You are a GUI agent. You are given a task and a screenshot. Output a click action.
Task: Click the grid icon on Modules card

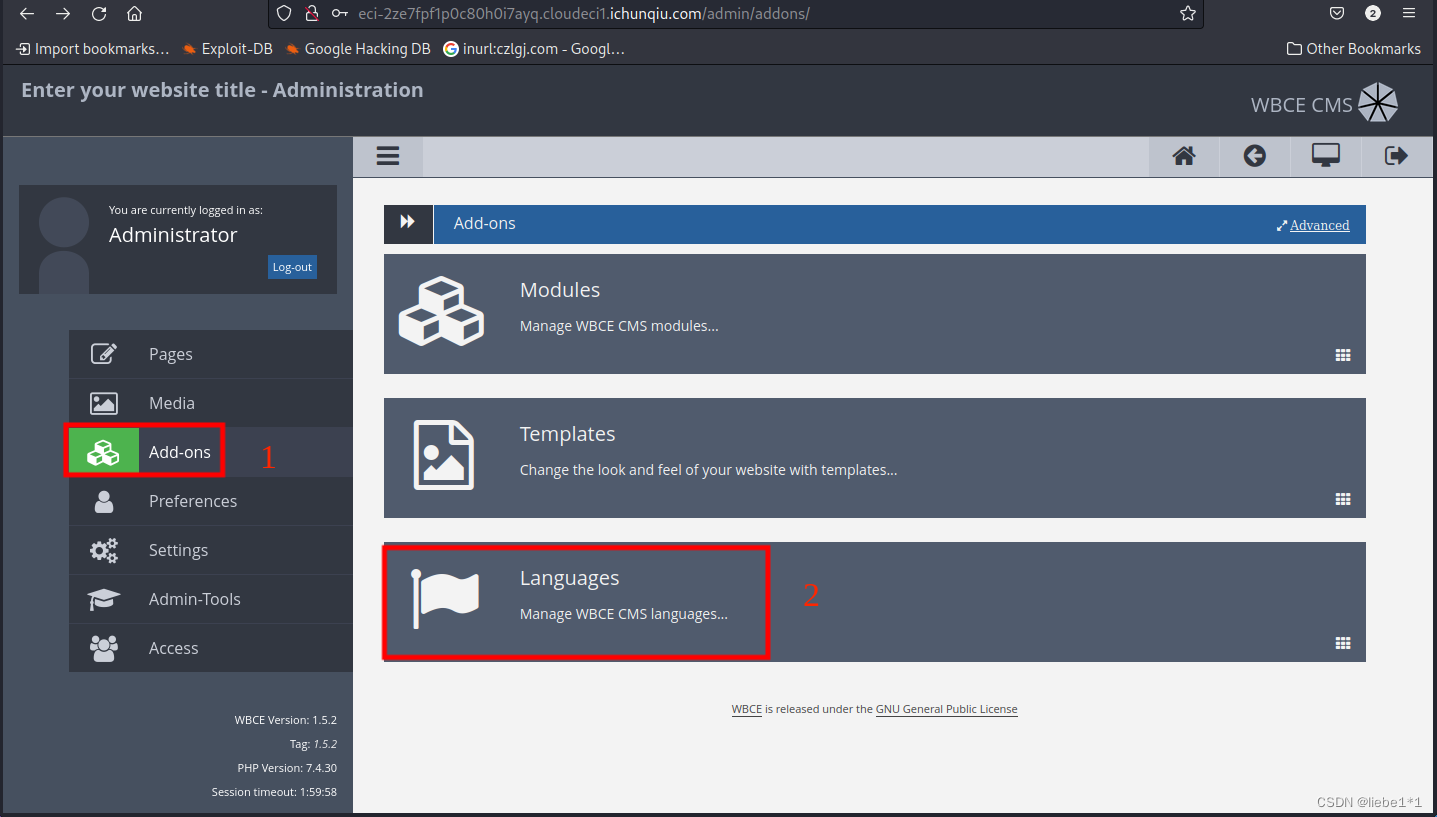pyautogui.click(x=1343, y=355)
